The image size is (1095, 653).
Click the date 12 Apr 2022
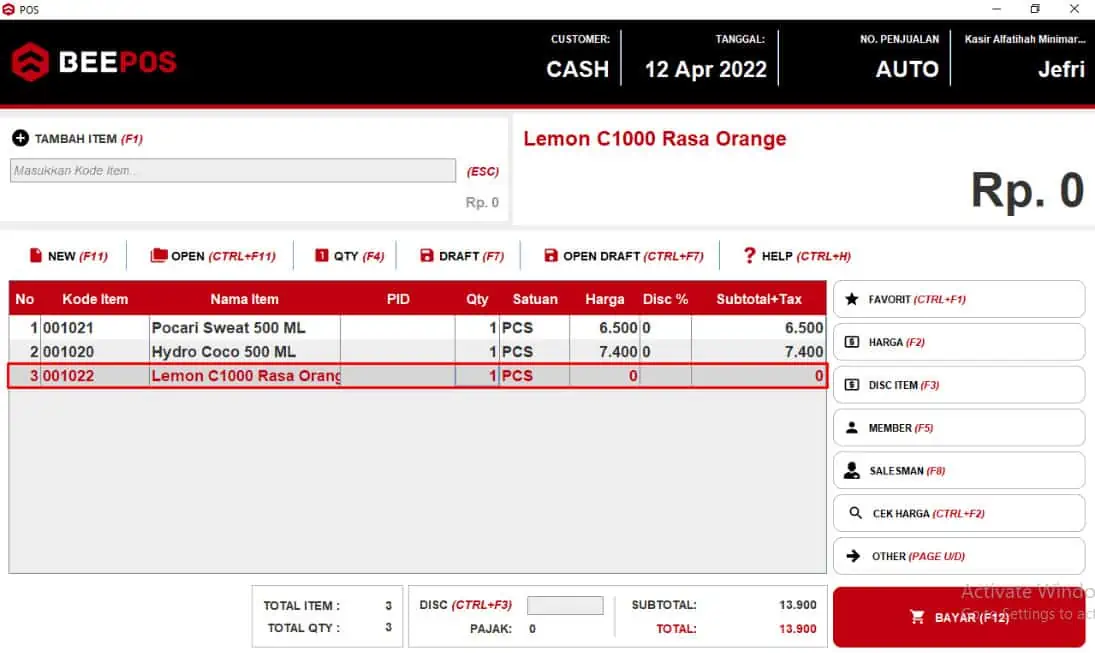(705, 69)
